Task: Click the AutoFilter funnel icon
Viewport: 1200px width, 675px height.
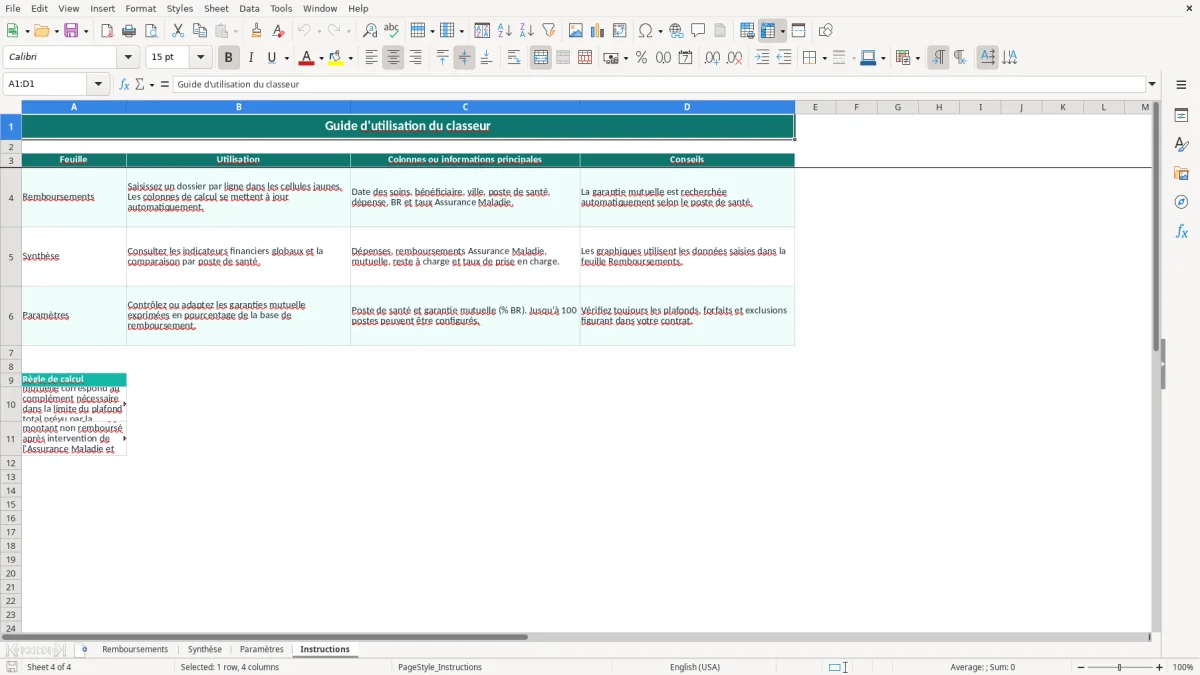Action: click(548, 31)
